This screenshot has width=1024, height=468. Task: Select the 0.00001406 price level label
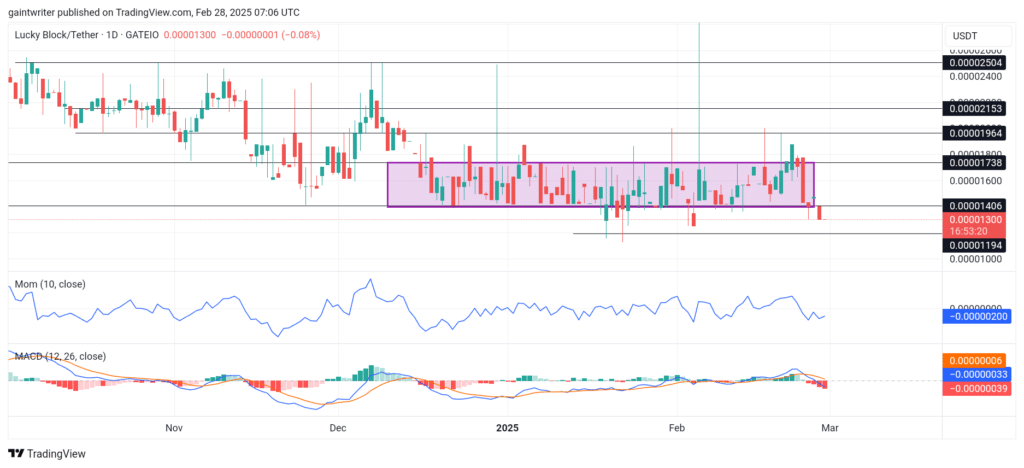(x=974, y=206)
